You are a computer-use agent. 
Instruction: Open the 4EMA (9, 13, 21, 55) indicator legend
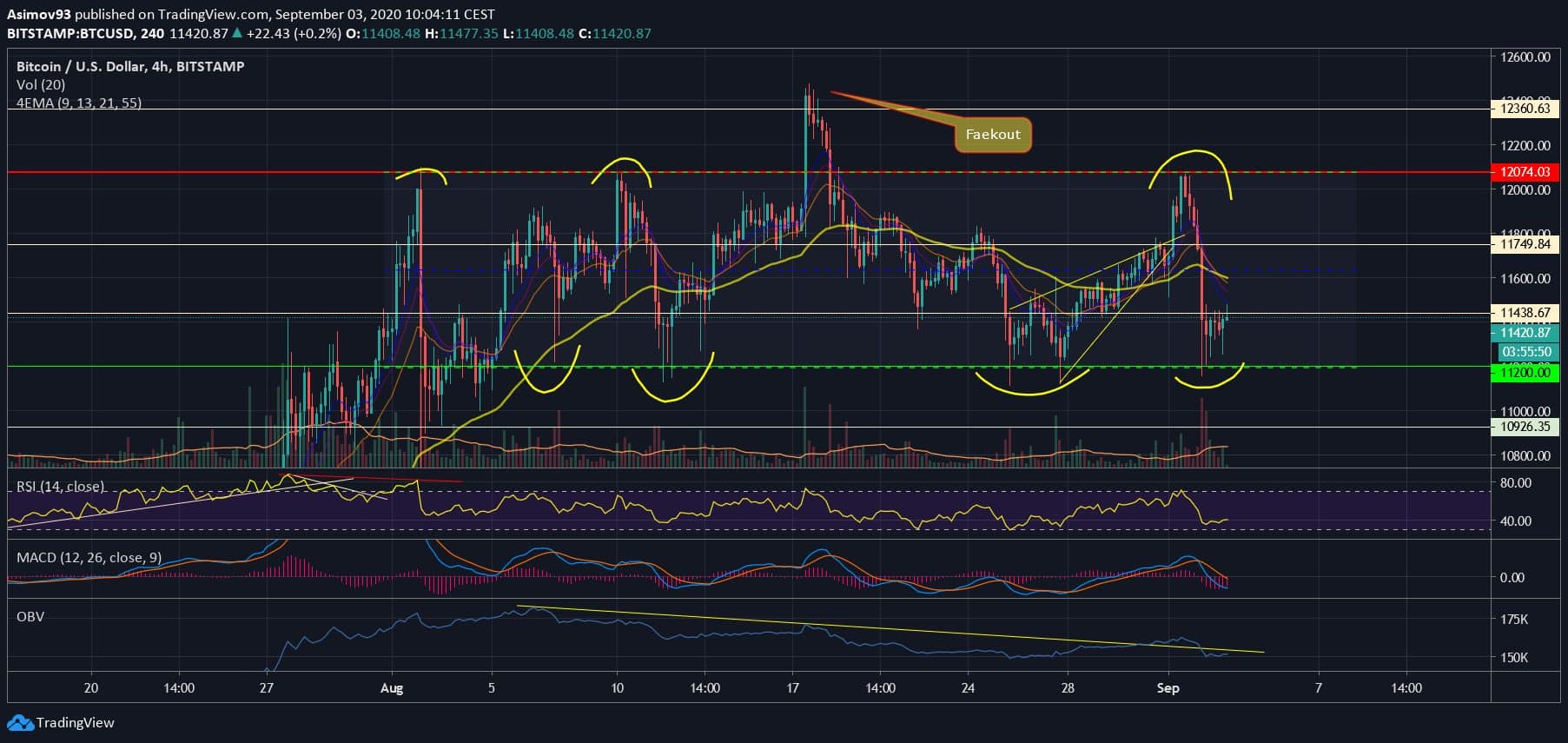[x=79, y=103]
